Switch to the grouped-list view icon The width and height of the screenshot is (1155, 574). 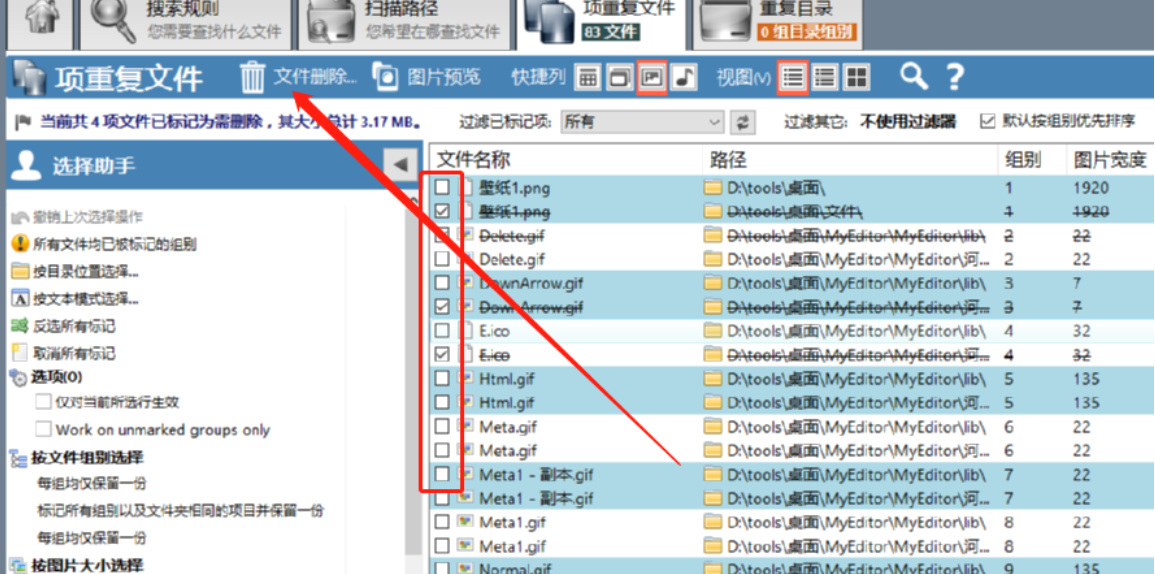point(825,77)
